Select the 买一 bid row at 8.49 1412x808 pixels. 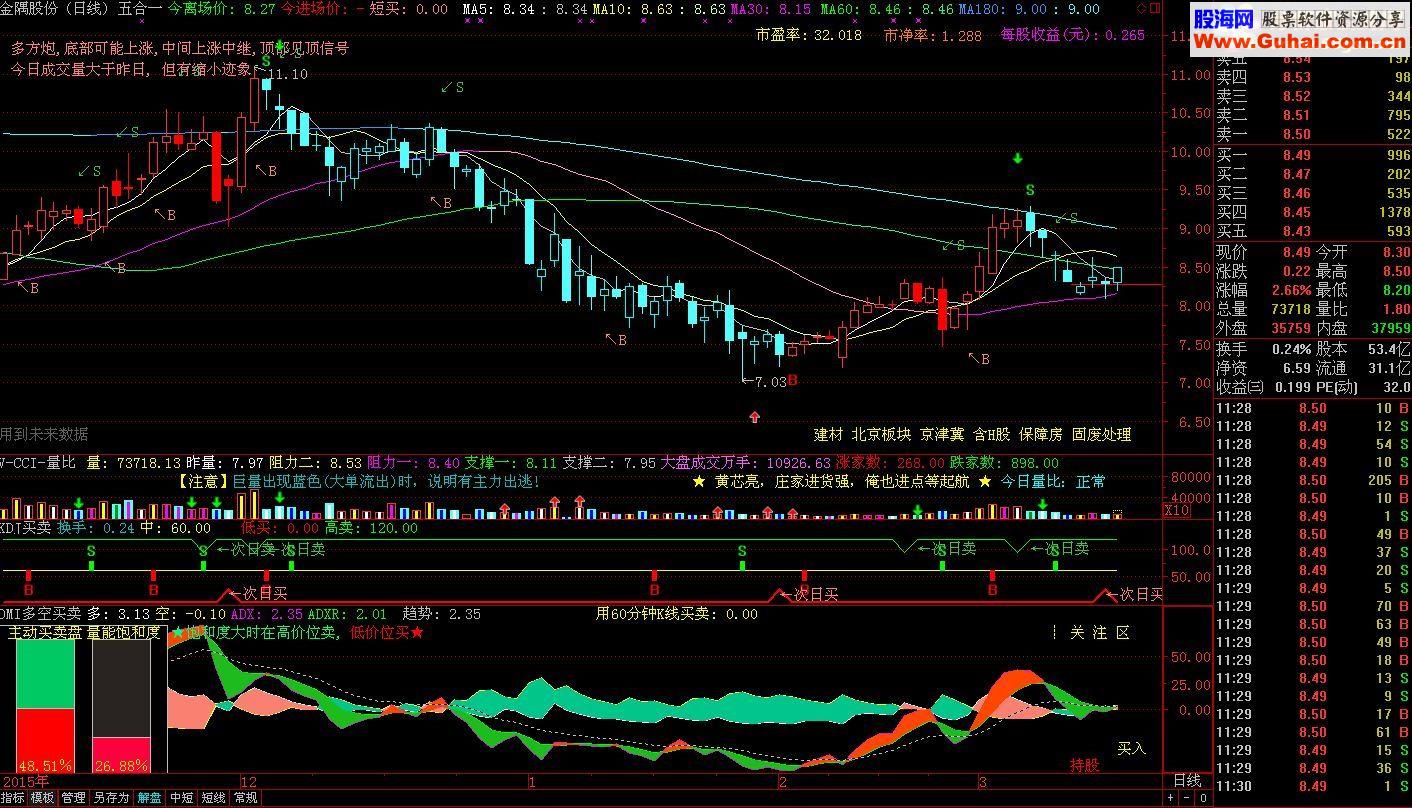tap(1312, 155)
